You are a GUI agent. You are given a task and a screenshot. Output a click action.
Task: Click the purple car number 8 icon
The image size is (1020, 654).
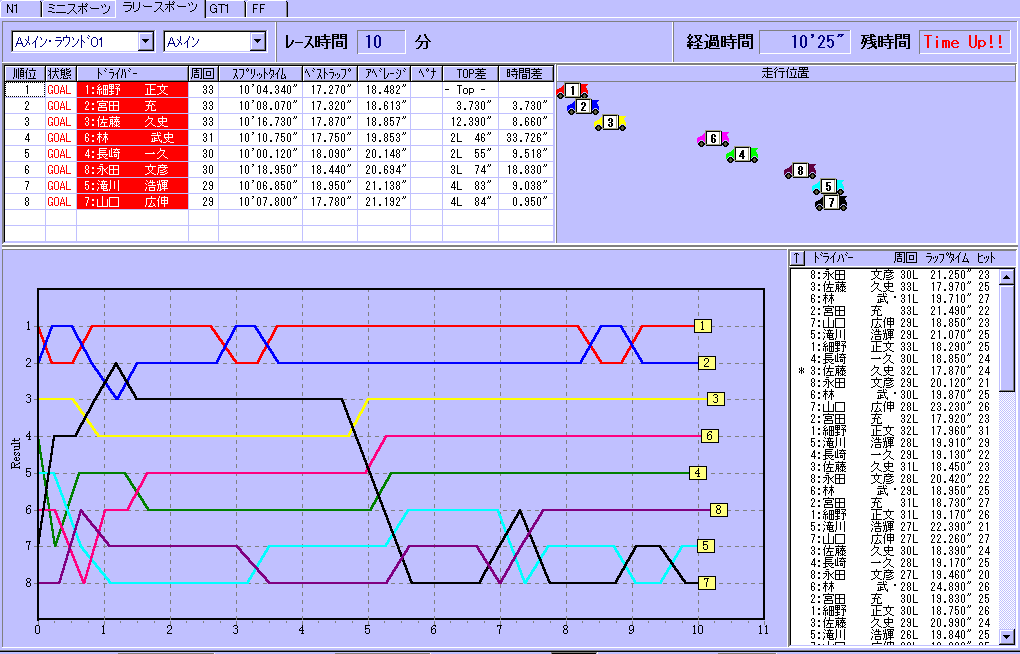pos(800,171)
